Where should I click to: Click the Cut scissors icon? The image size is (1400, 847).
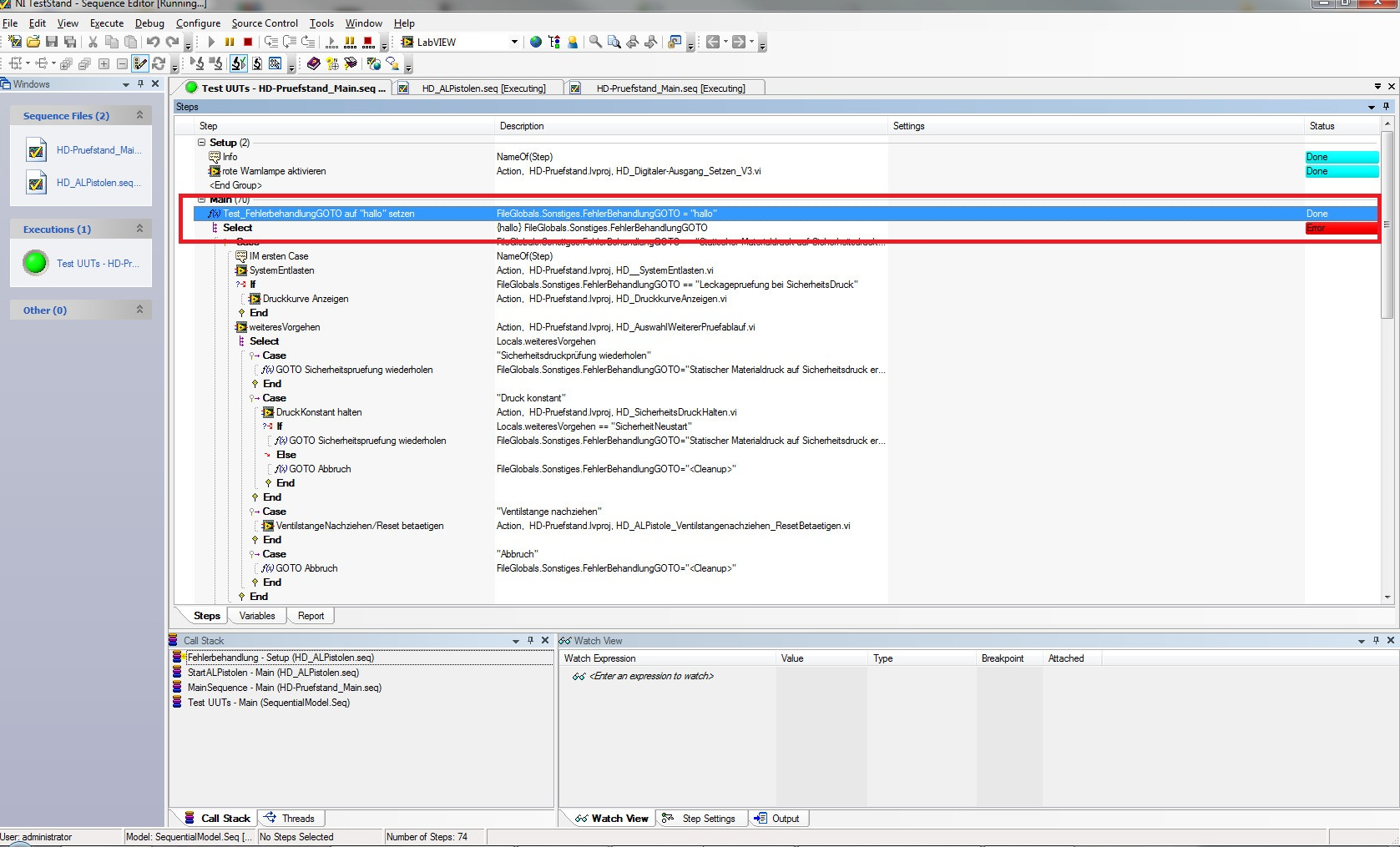(93, 42)
